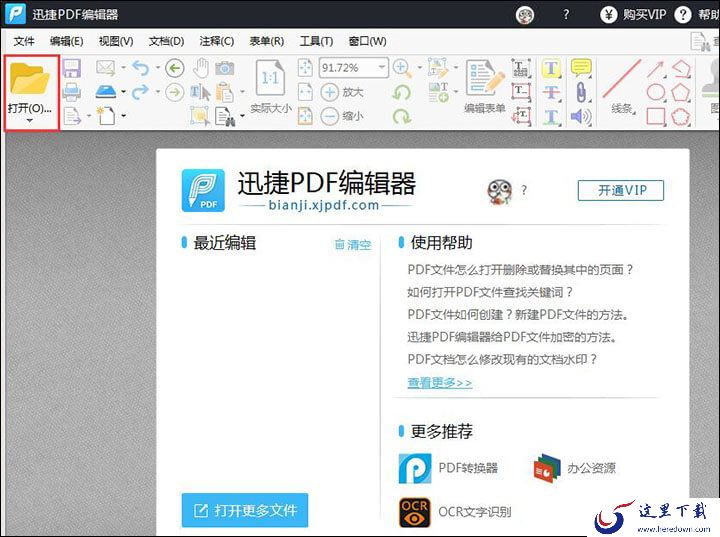720x537 pixels.
Task: Click the 查看更多>> link
Action: click(x=439, y=382)
